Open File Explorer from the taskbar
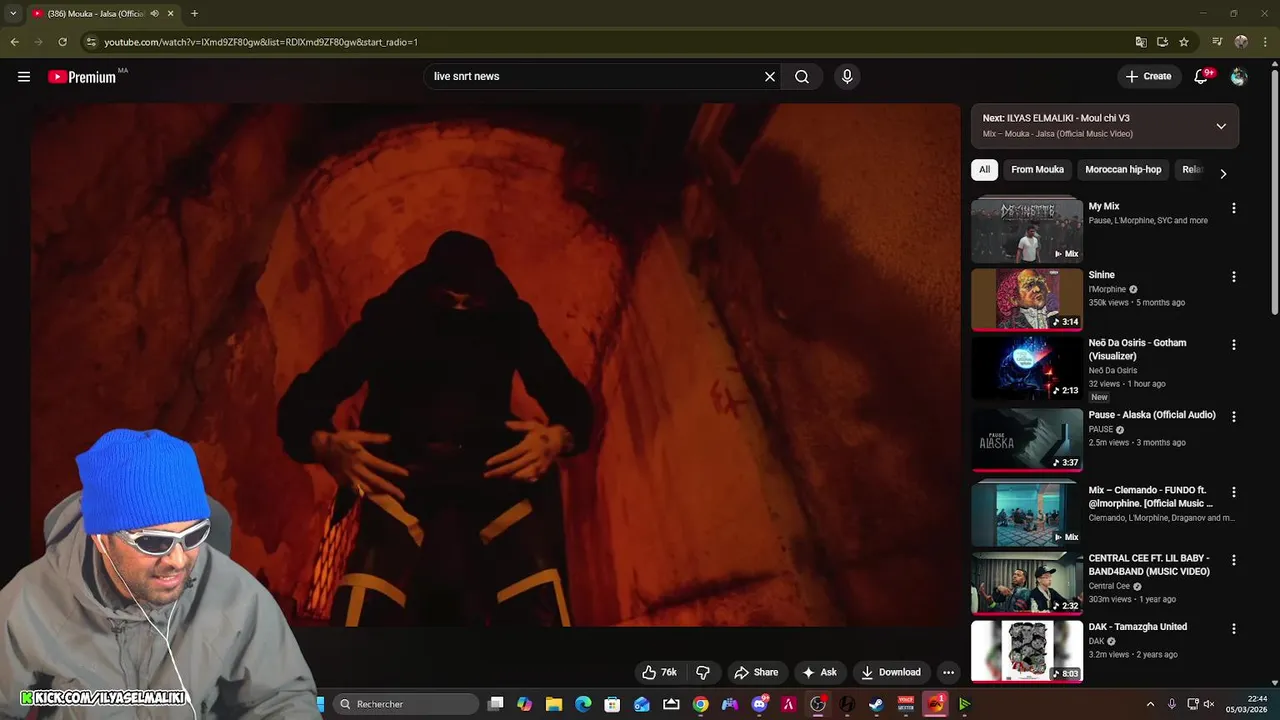 pyautogui.click(x=554, y=704)
